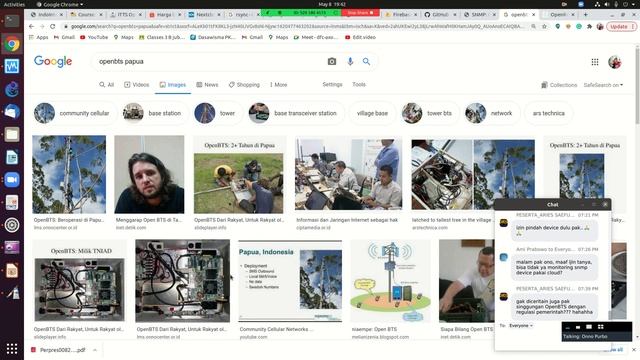Screen dimensions: 640x360
Task: Open Papua, Indonesia slide thumbnail
Action: coord(290,281)
